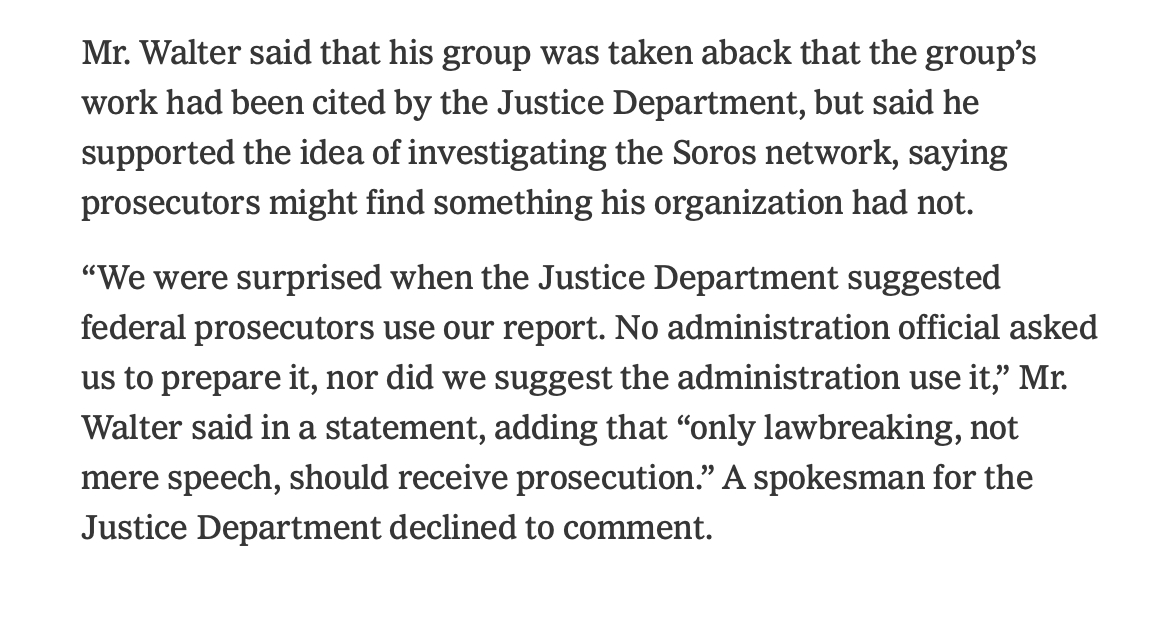1162x622 pixels.
Task: Click "Mr. Walter" at the first paragraph's start
Action: click(146, 53)
